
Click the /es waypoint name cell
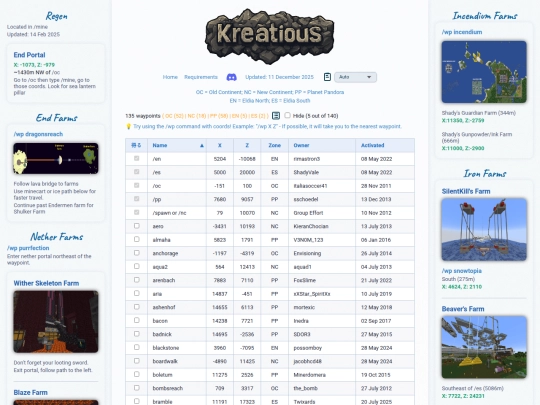[177, 173]
